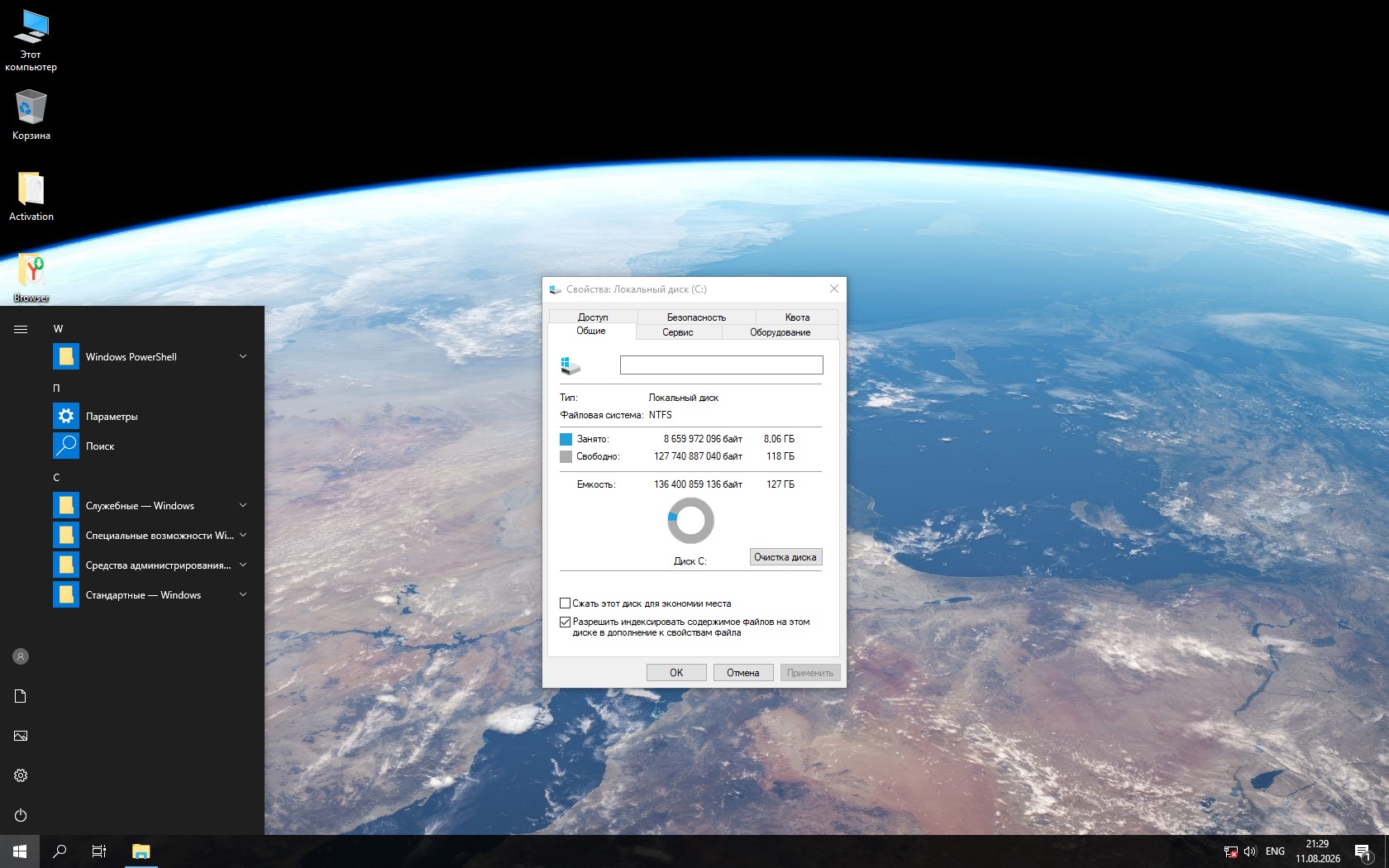Switch to the Квота tab
Viewport: 1389px width, 868px height.
pyautogui.click(x=797, y=317)
